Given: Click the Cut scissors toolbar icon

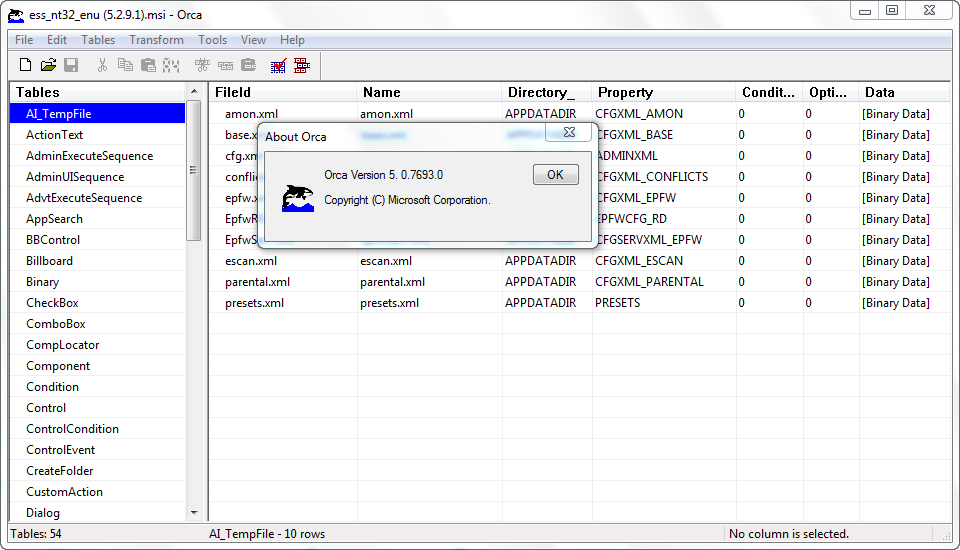Looking at the screenshot, I should [x=102, y=65].
